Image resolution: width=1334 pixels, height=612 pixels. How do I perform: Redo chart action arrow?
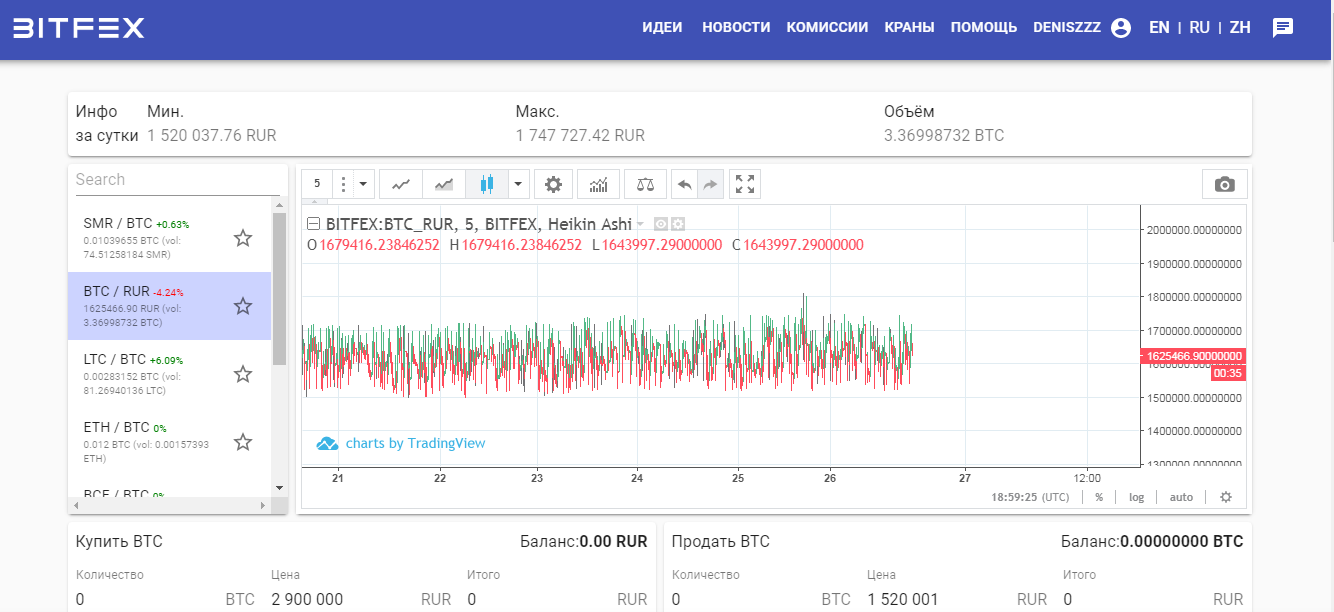(x=710, y=184)
